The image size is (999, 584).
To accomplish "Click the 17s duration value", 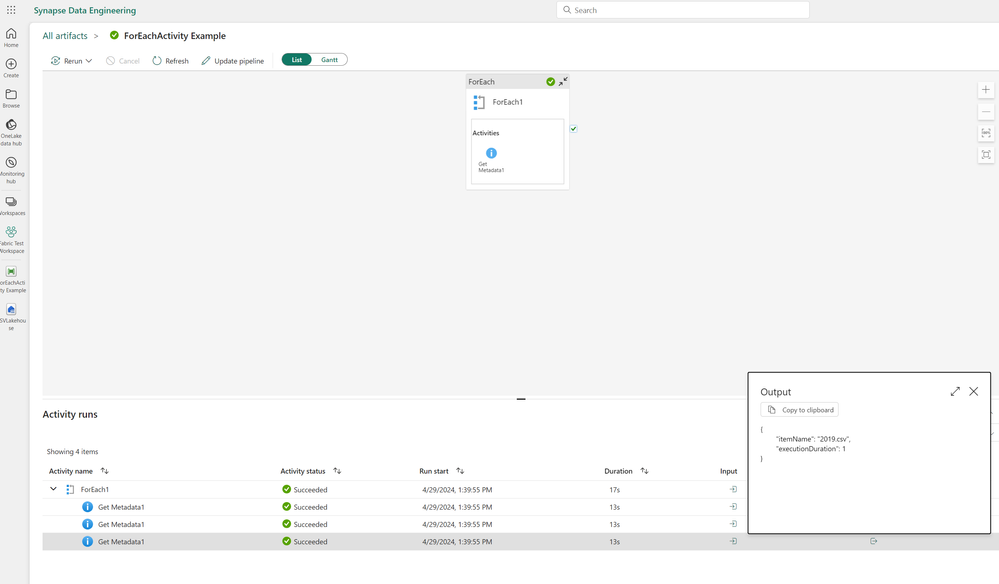I will point(614,490).
